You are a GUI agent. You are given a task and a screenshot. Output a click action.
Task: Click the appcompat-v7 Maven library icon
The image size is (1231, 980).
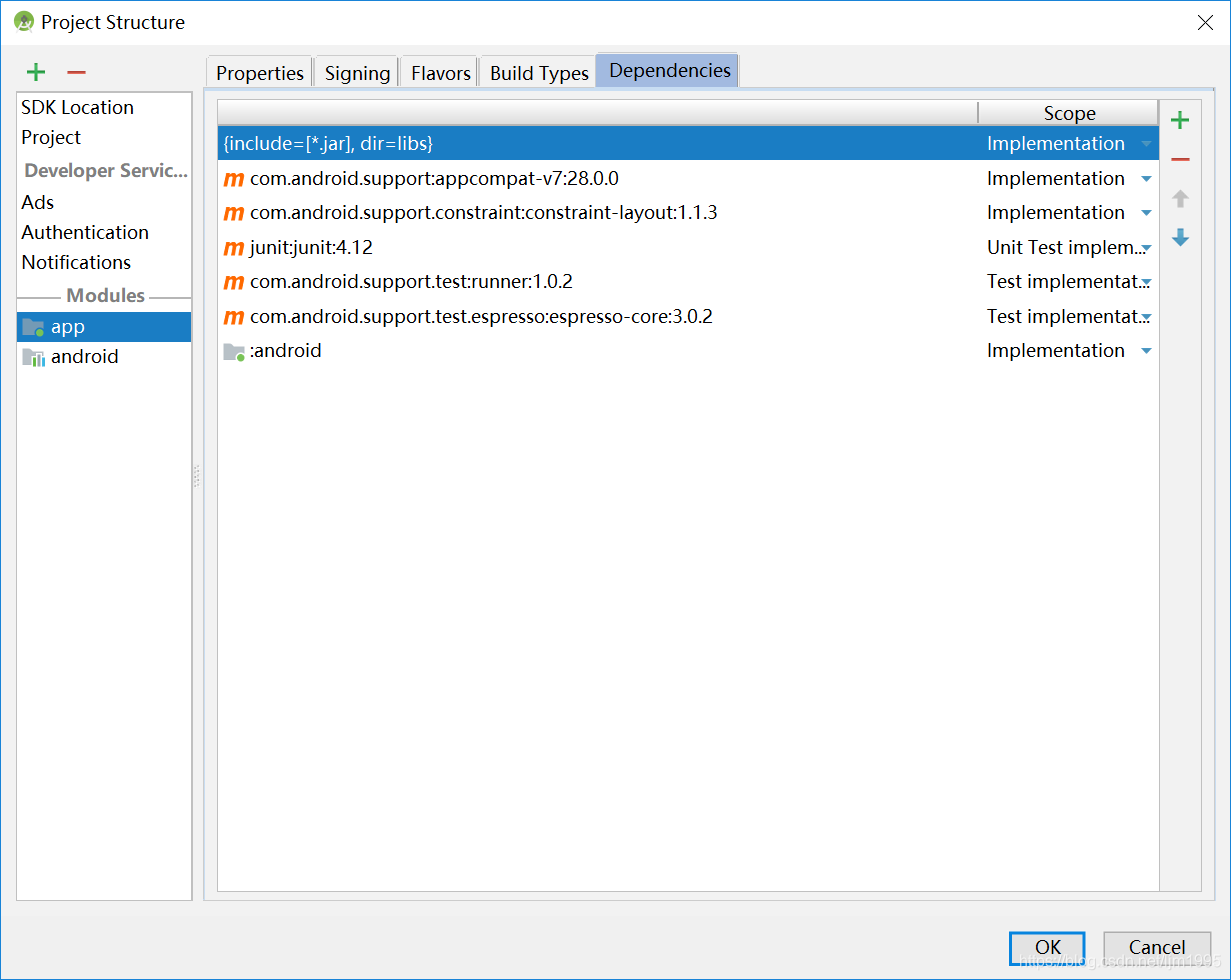tap(234, 179)
